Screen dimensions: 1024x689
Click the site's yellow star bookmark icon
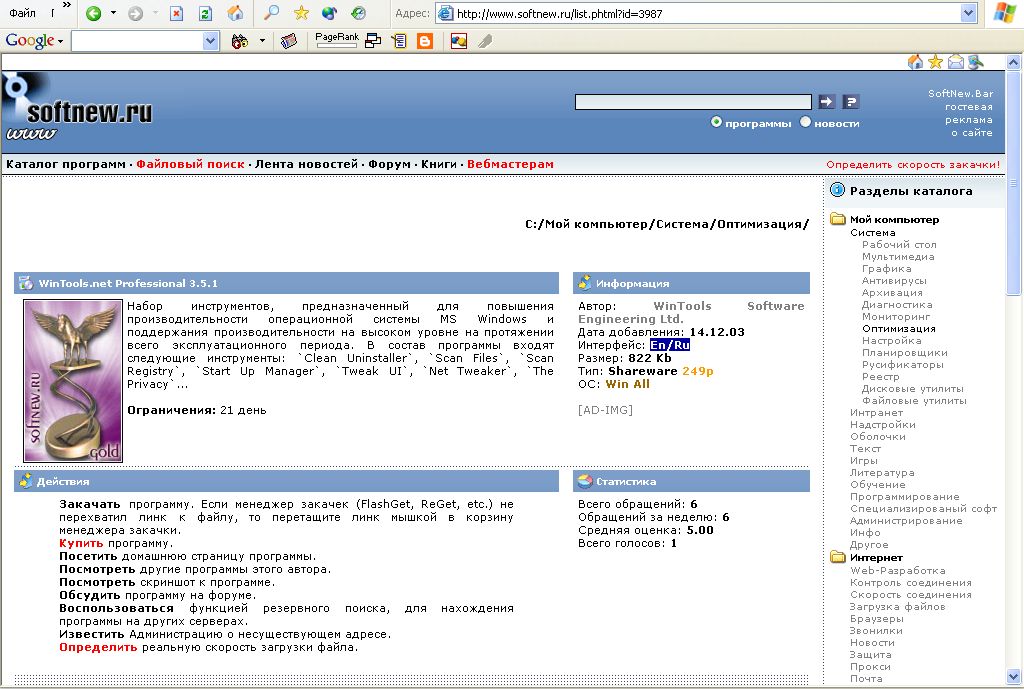[935, 62]
